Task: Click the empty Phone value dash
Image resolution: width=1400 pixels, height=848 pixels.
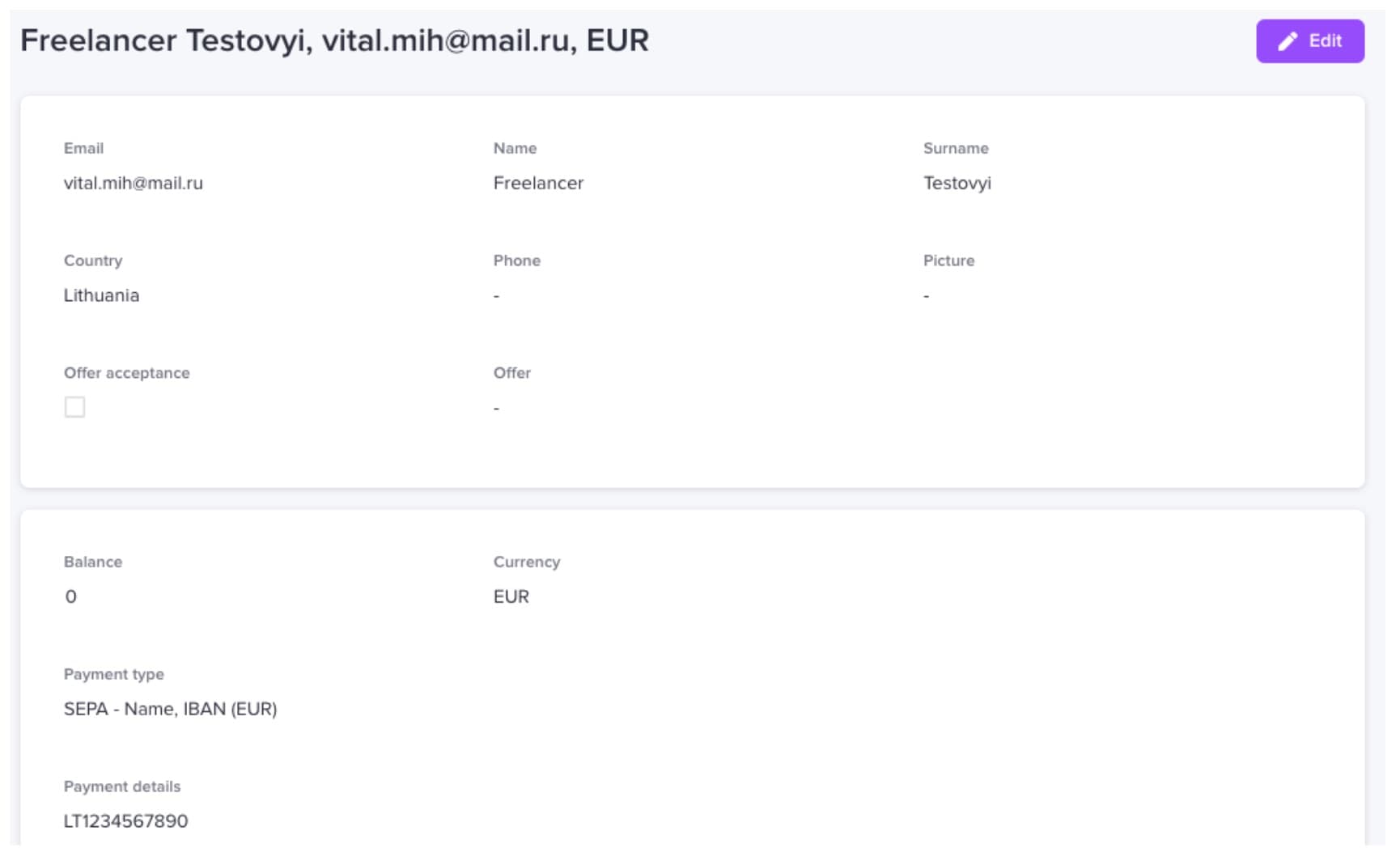Action: point(496,296)
